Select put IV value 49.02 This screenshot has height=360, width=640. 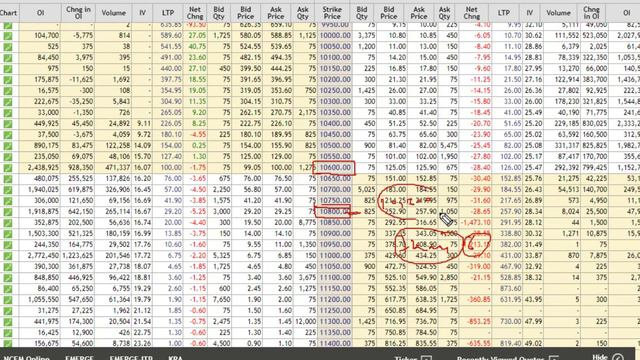coord(533,344)
